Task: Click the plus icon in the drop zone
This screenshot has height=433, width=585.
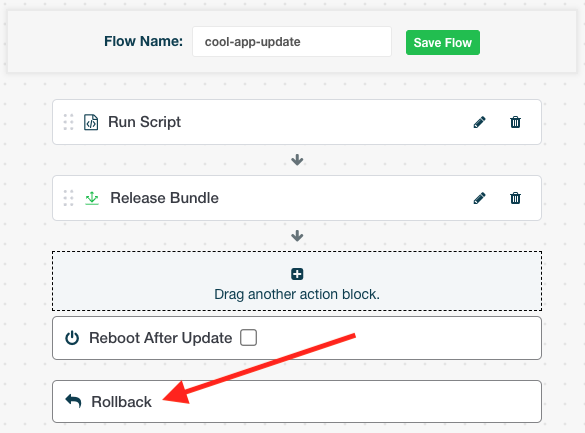Action: [297, 274]
